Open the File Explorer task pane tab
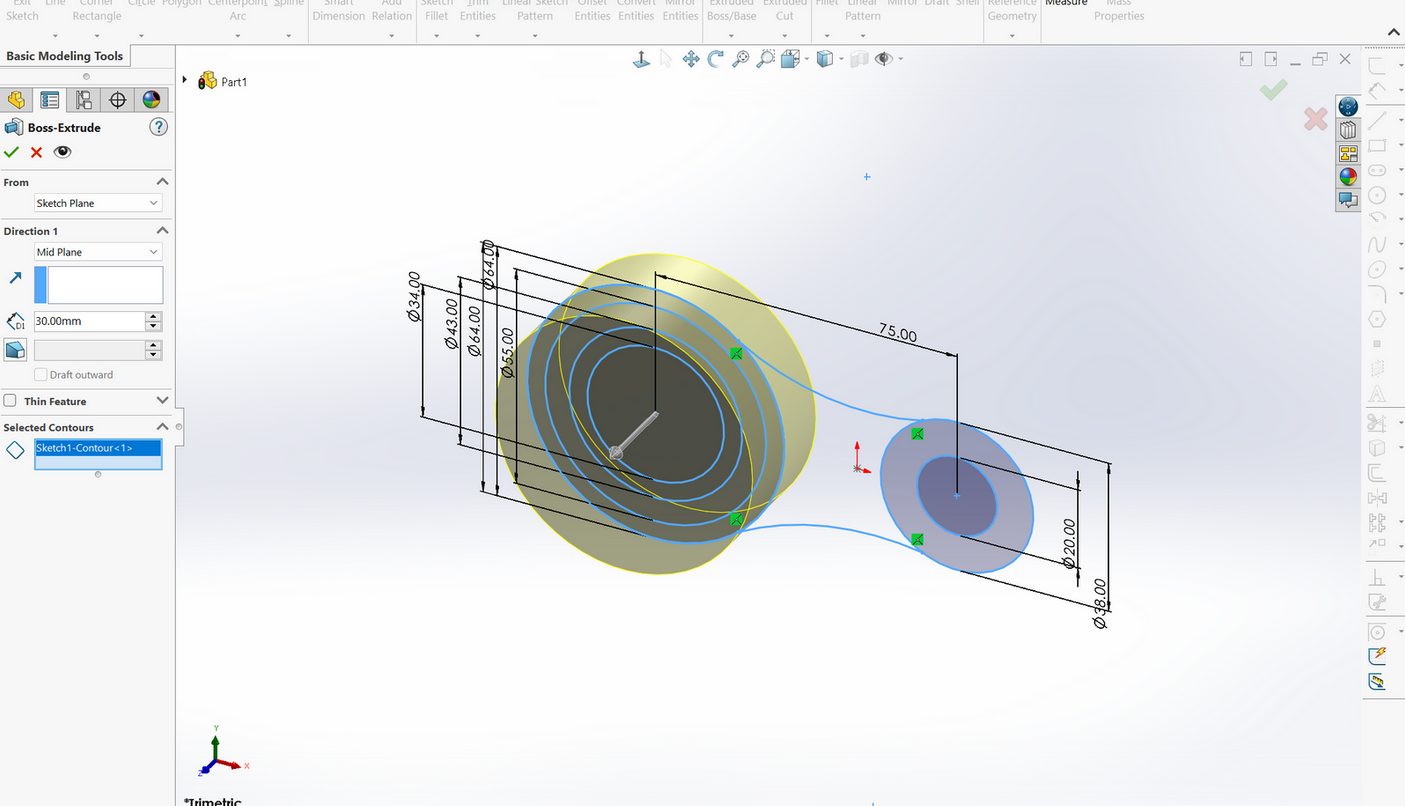 pos(1348,153)
